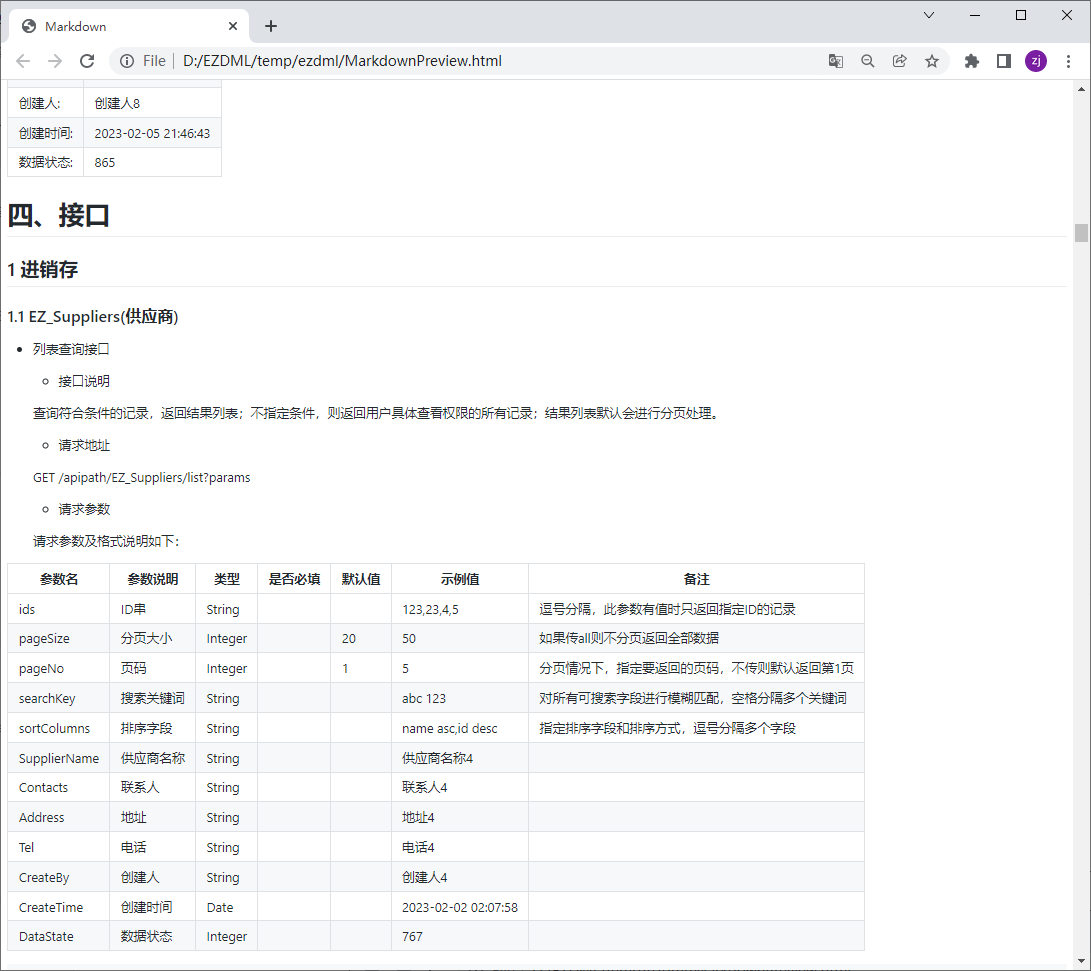The height and width of the screenshot is (971, 1091).
Task: Open the zoom magnifier icon
Action: coord(868,61)
